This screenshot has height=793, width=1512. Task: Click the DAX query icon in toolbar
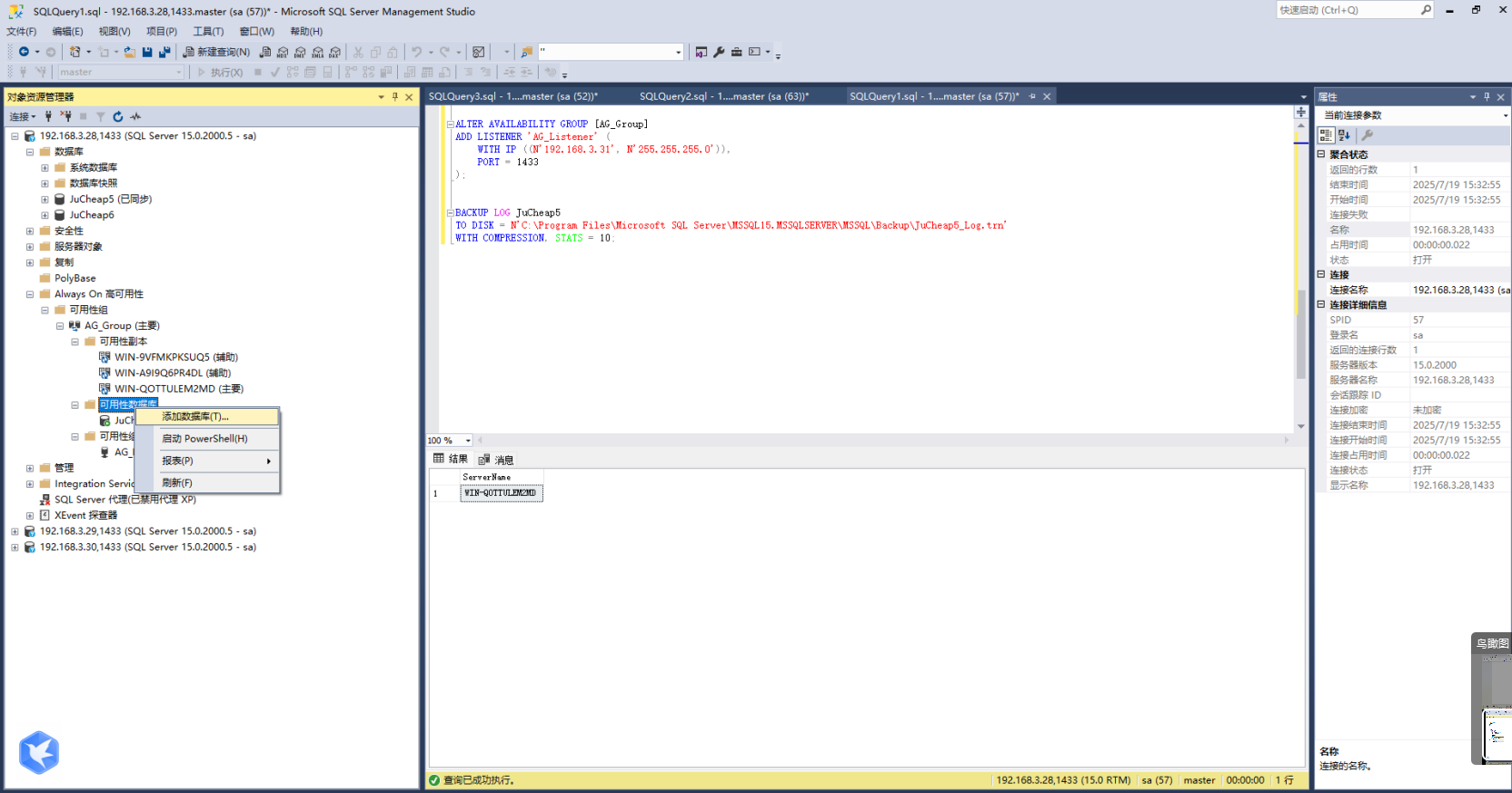click(x=334, y=52)
